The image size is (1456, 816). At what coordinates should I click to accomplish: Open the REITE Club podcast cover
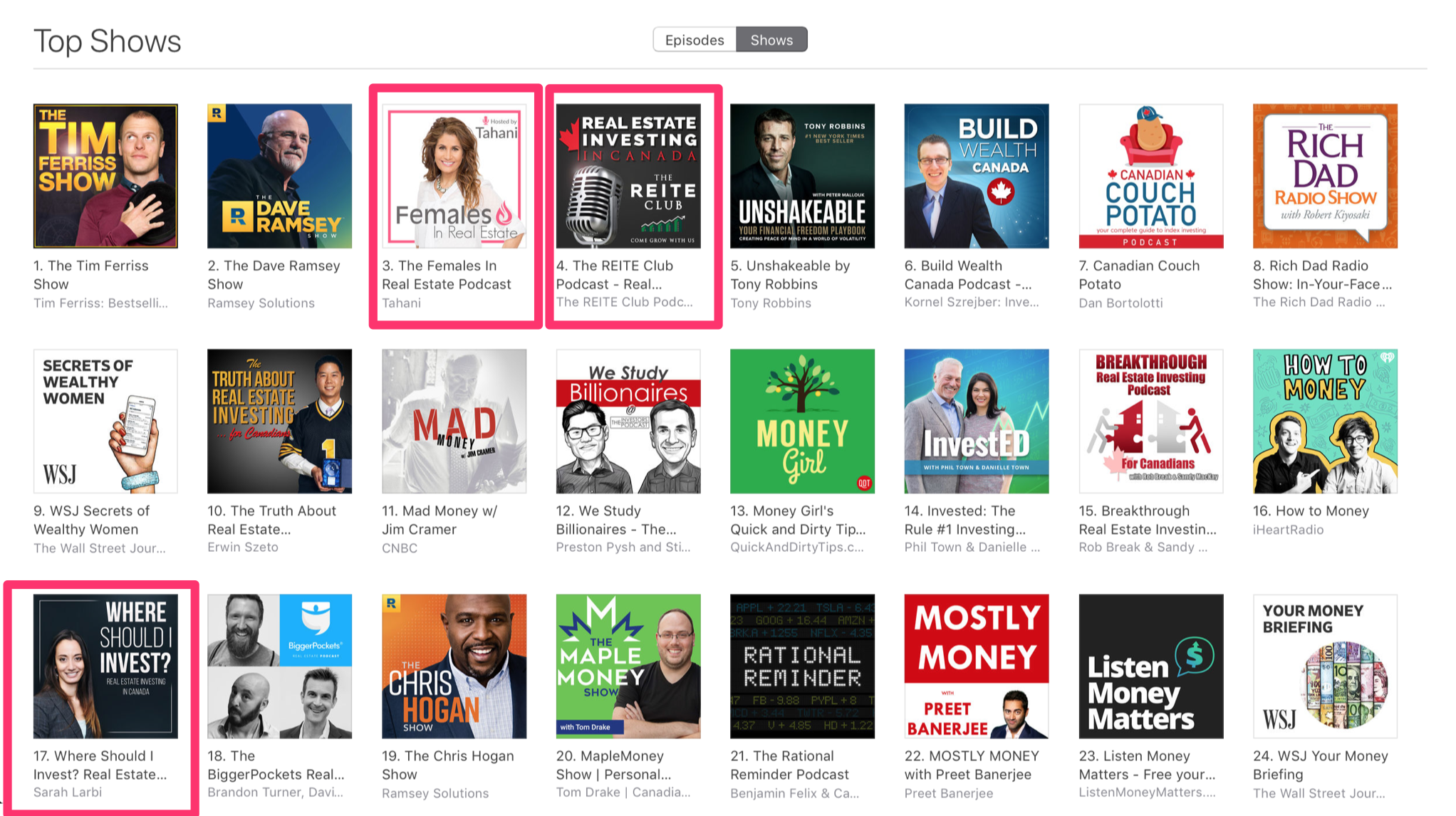[x=628, y=176]
